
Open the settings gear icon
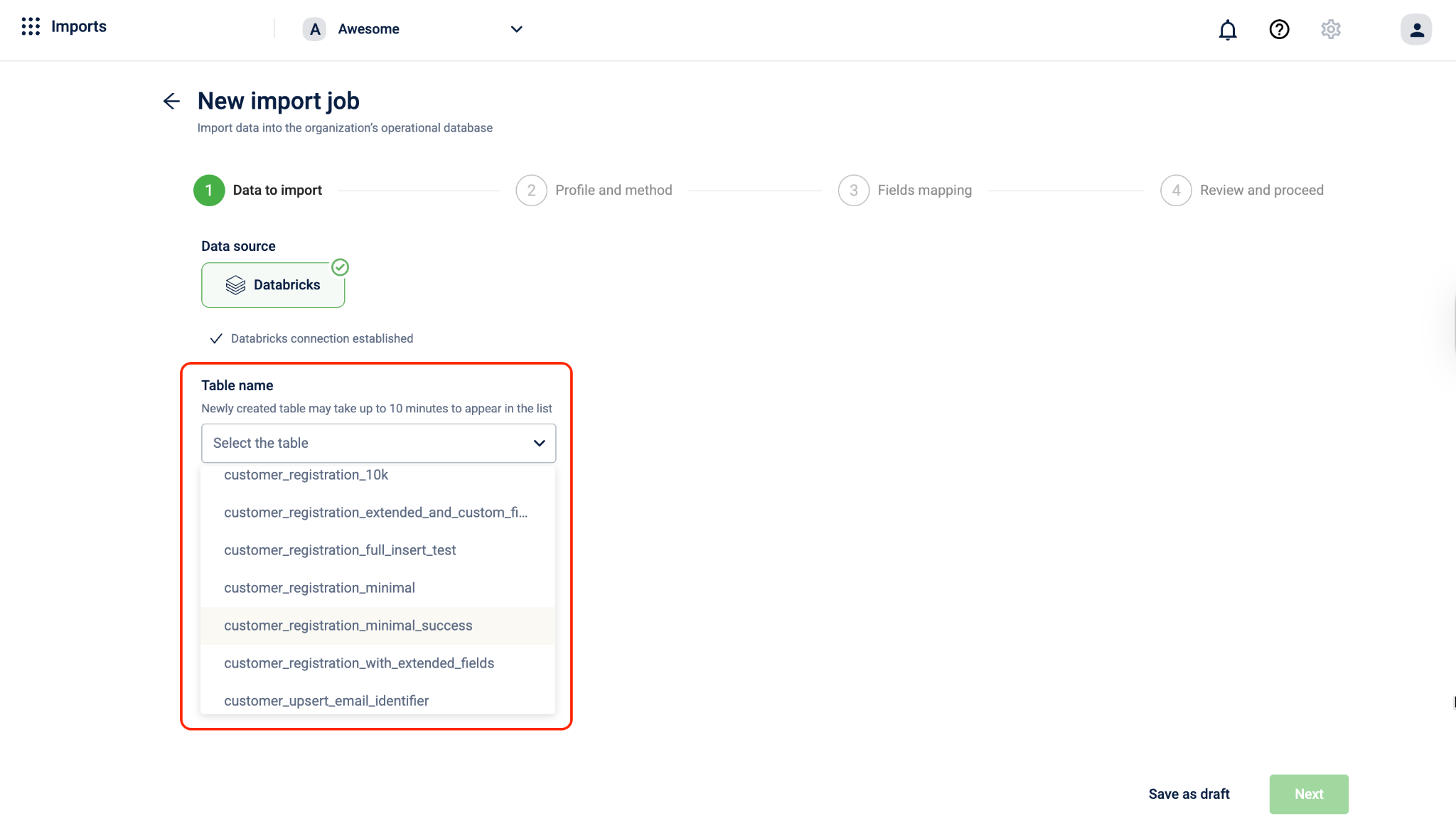pos(1331,30)
